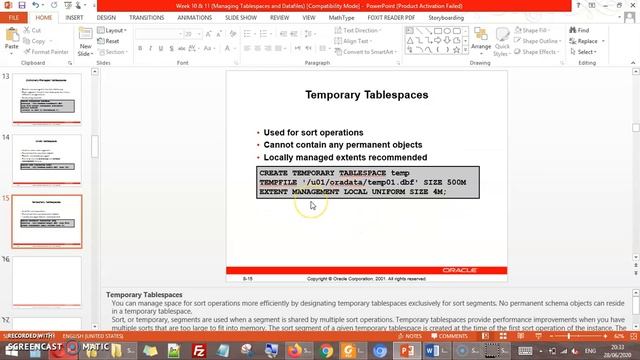
Task: Open the Shape Effects dropdown
Action: (537, 52)
